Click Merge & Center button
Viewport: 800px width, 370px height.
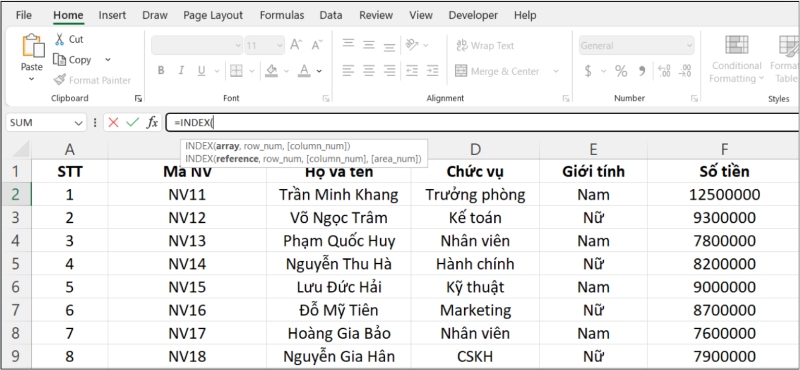pyautogui.click(x=497, y=71)
